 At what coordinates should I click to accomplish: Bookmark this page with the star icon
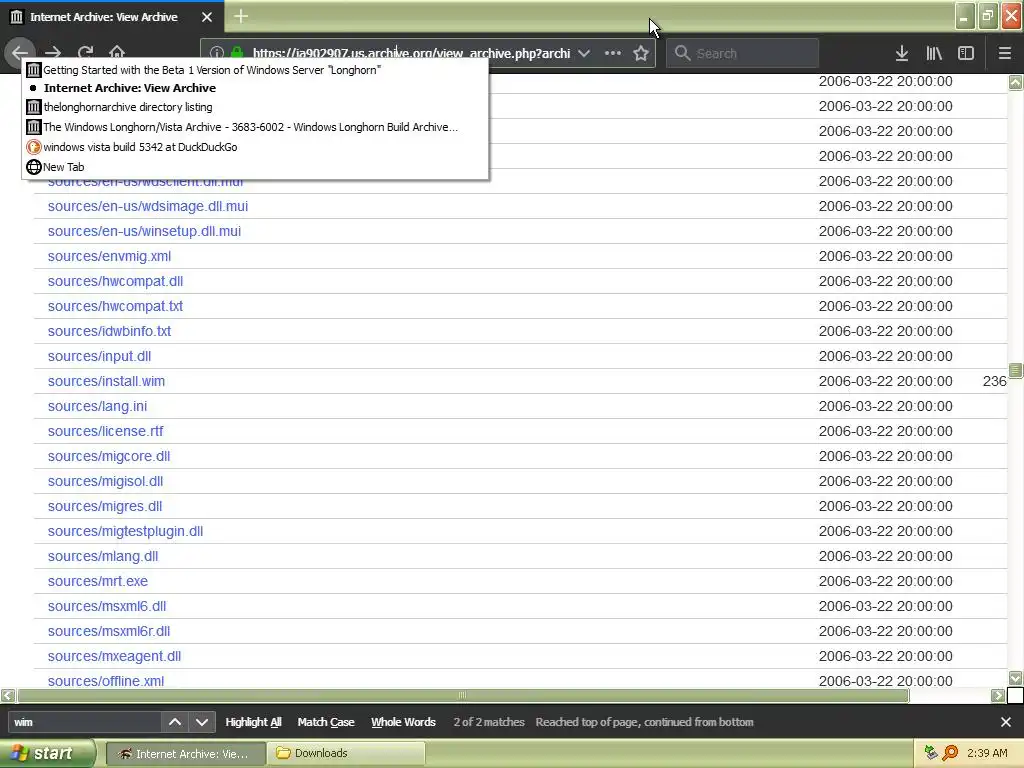point(641,54)
